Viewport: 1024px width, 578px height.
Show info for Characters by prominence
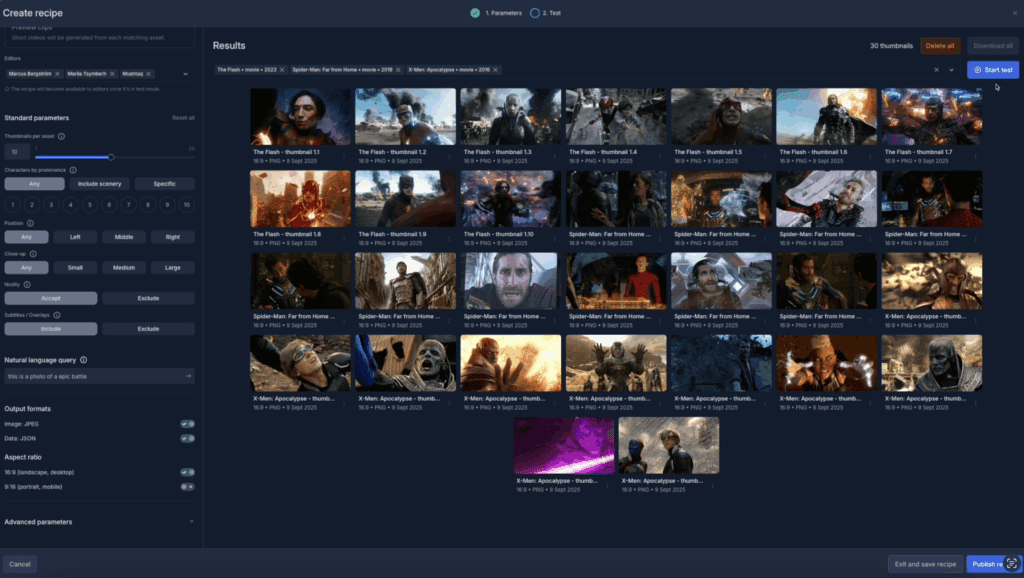[73, 170]
